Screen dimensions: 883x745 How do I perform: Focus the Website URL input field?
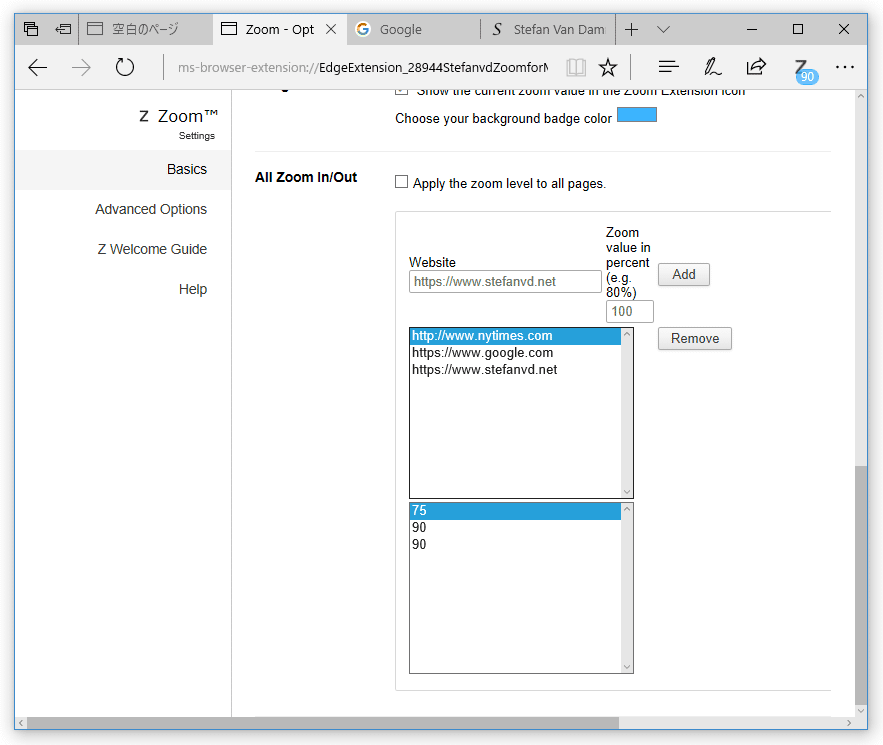point(505,282)
